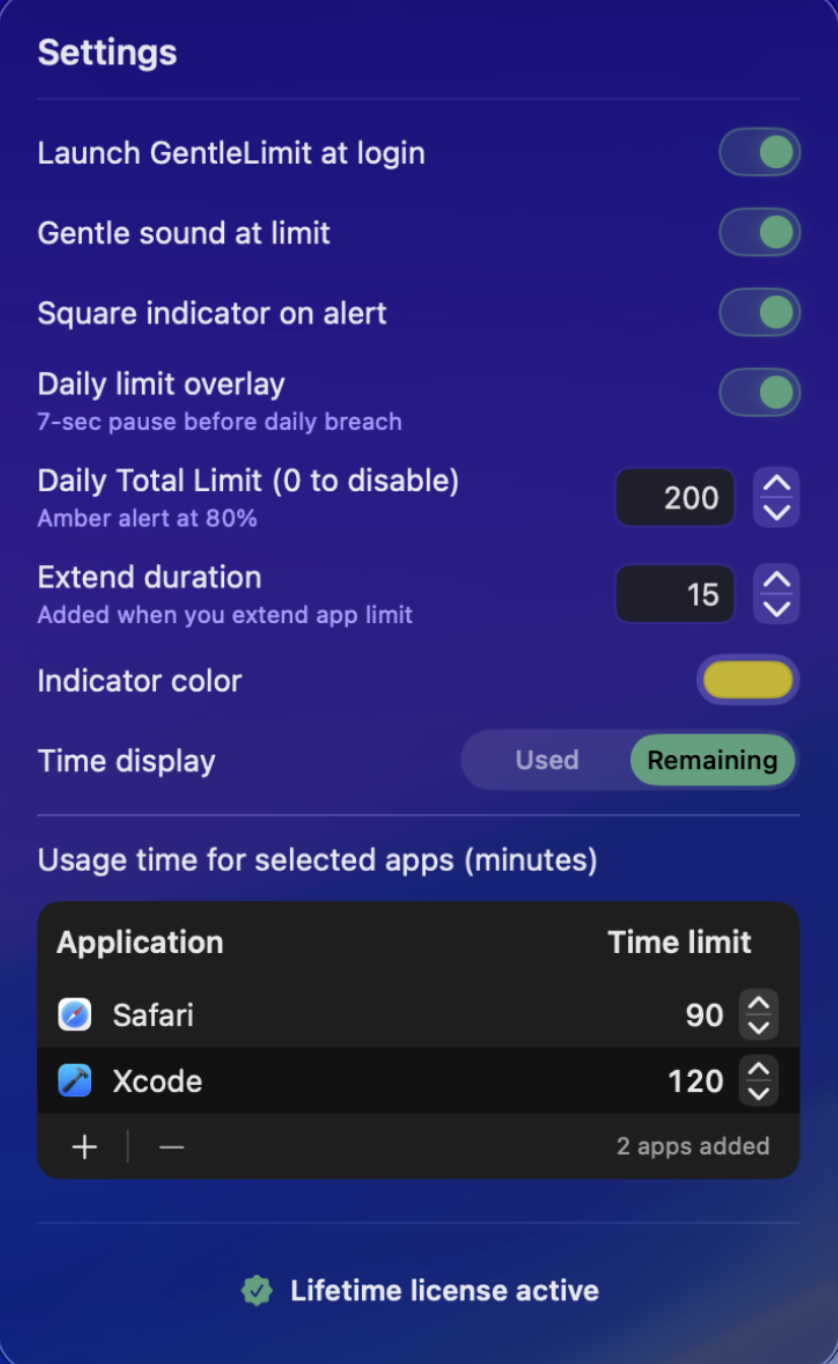The width and height of the screenshot is (838, 1364).
Task: Switch Time display to Used
Action: (x=547, y=760)
